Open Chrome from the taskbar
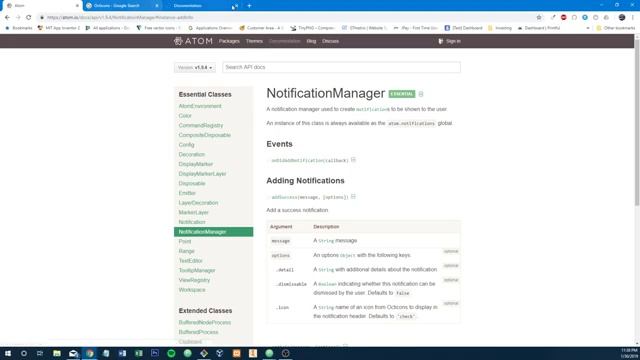This screenshot has height=360, width=640. point(89,353)
